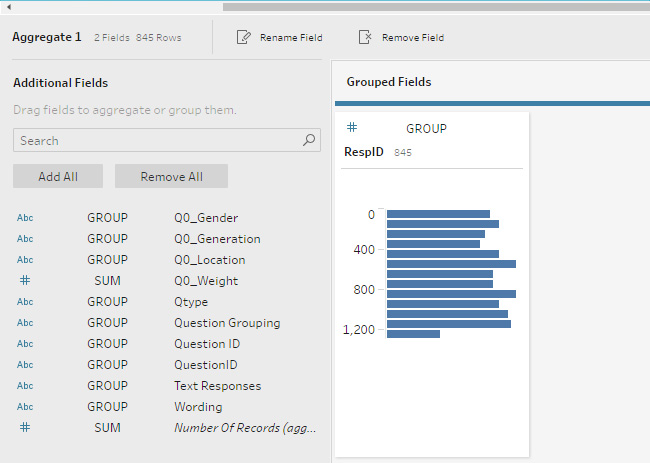Click the number type icon on RespID card
This screenshot has height=463, width=650.
(x=352, y=128)
